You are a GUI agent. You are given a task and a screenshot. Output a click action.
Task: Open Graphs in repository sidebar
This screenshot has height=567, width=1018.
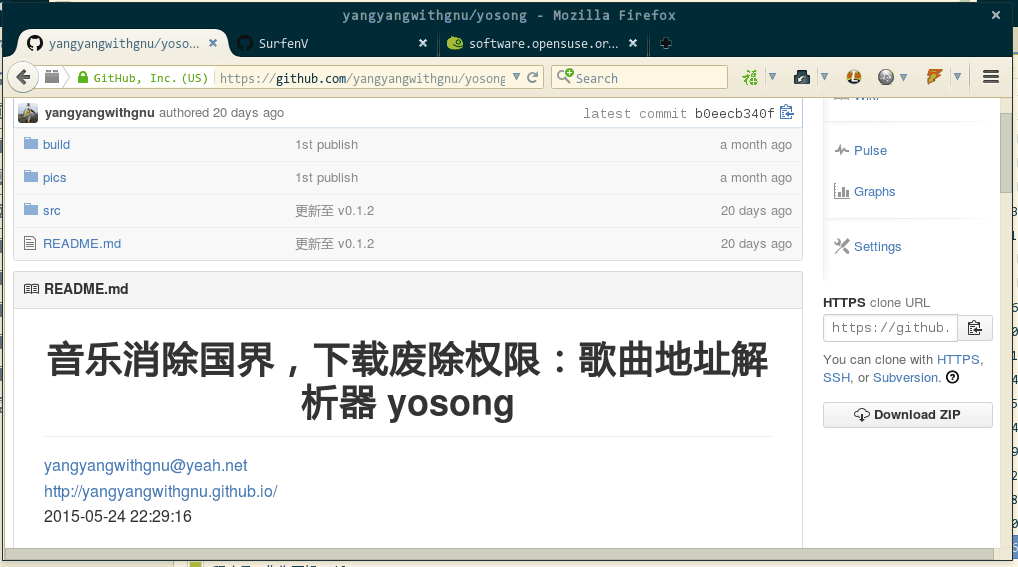(875, 192)
